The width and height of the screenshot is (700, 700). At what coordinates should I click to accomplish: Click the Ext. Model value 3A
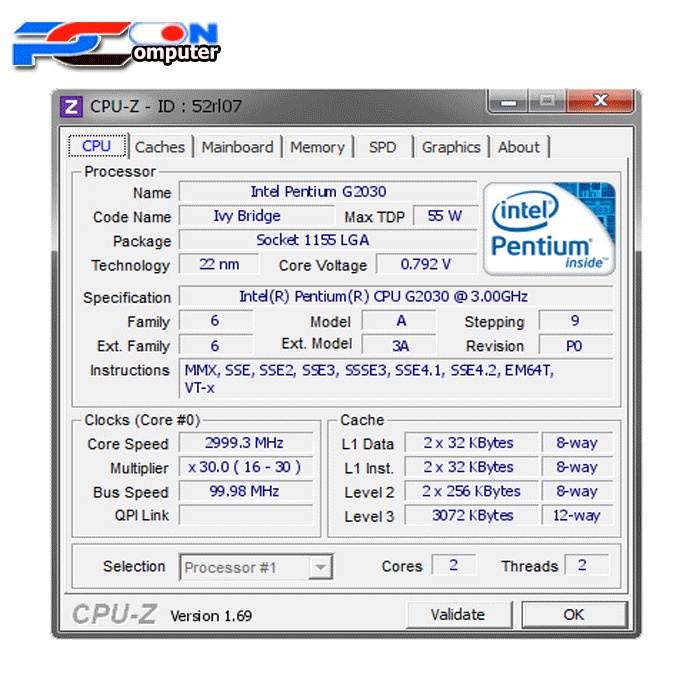point(399,346)
